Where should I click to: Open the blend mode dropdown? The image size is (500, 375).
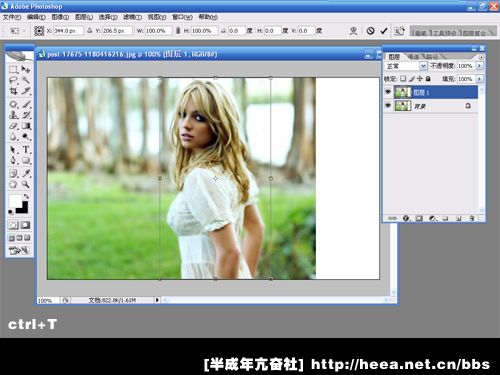coord(406,66)
